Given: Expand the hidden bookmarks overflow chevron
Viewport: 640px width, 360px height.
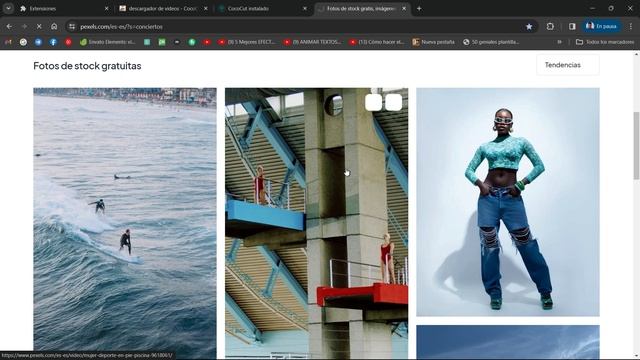Looking at the screenshot, I should (559, 42).
